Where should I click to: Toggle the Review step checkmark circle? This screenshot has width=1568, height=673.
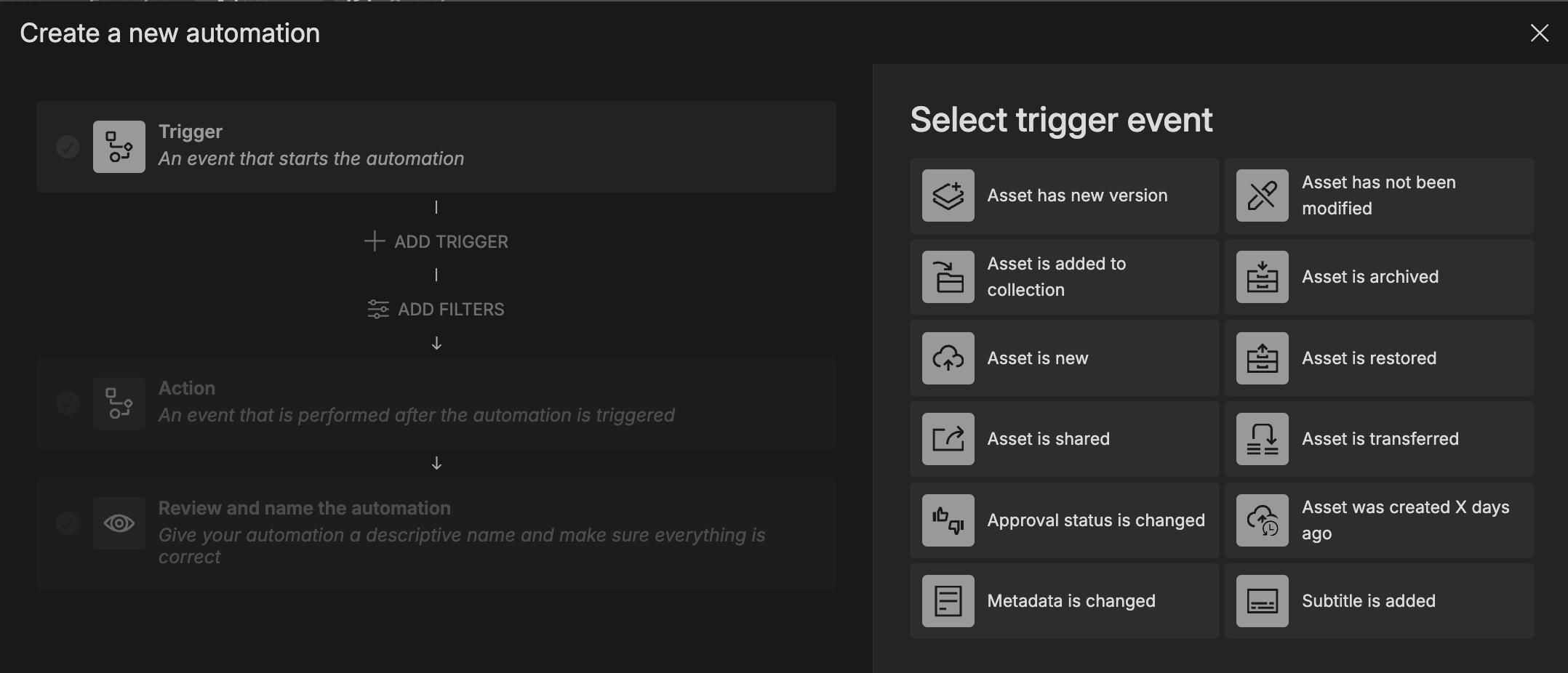68,523
